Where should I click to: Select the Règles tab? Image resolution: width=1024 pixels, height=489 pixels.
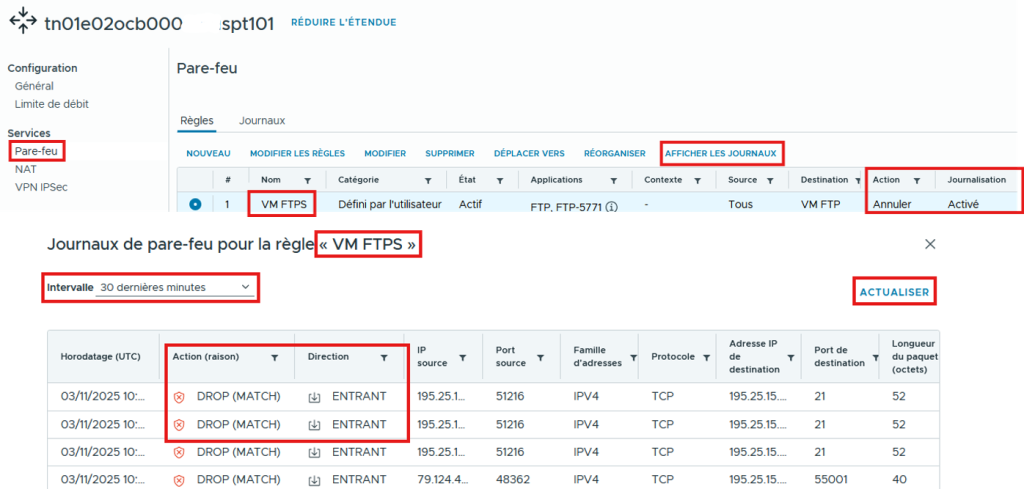click(196, 120)
